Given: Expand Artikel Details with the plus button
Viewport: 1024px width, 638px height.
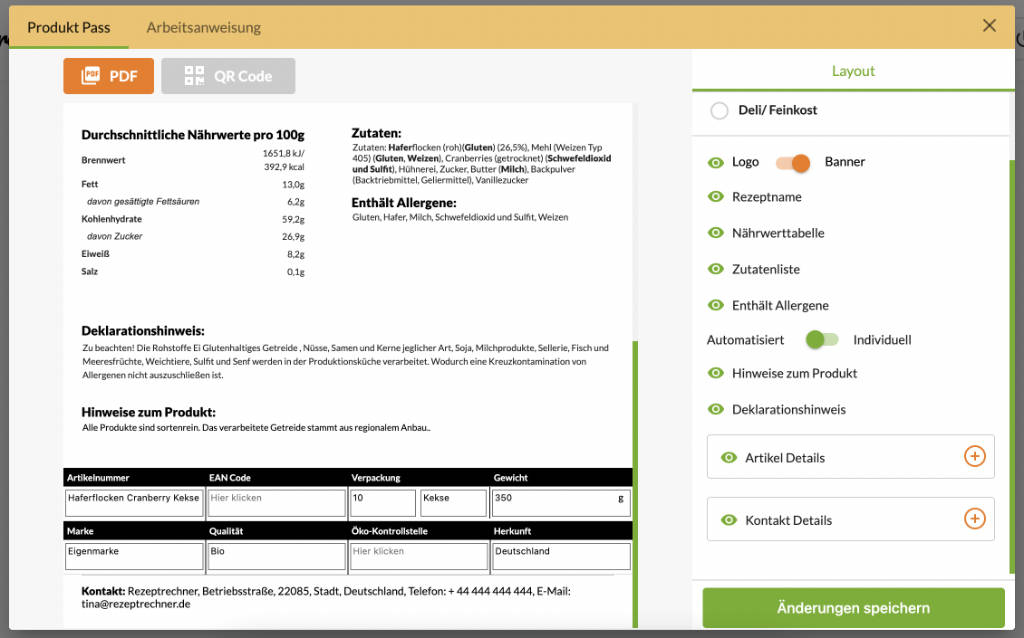Looking at the screenshot, I should tap(974, 457).
